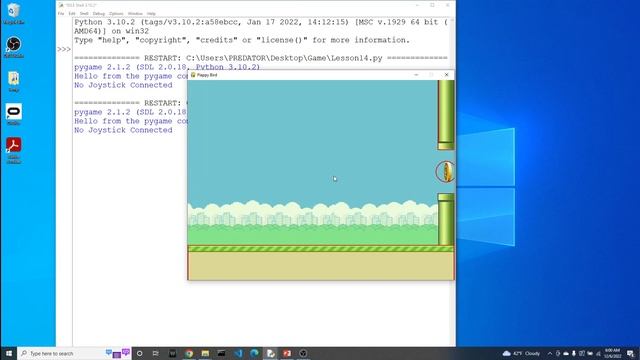
Task: Open Google Chrome from the taskbar
Action: [189, 353]
